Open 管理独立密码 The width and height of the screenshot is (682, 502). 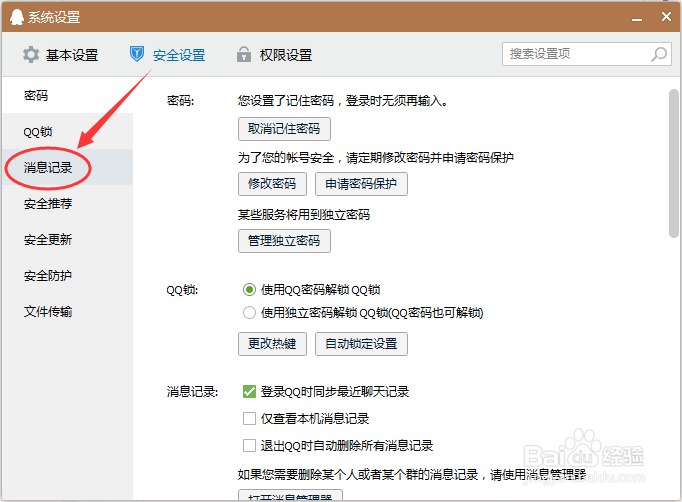tap(284, 241)
